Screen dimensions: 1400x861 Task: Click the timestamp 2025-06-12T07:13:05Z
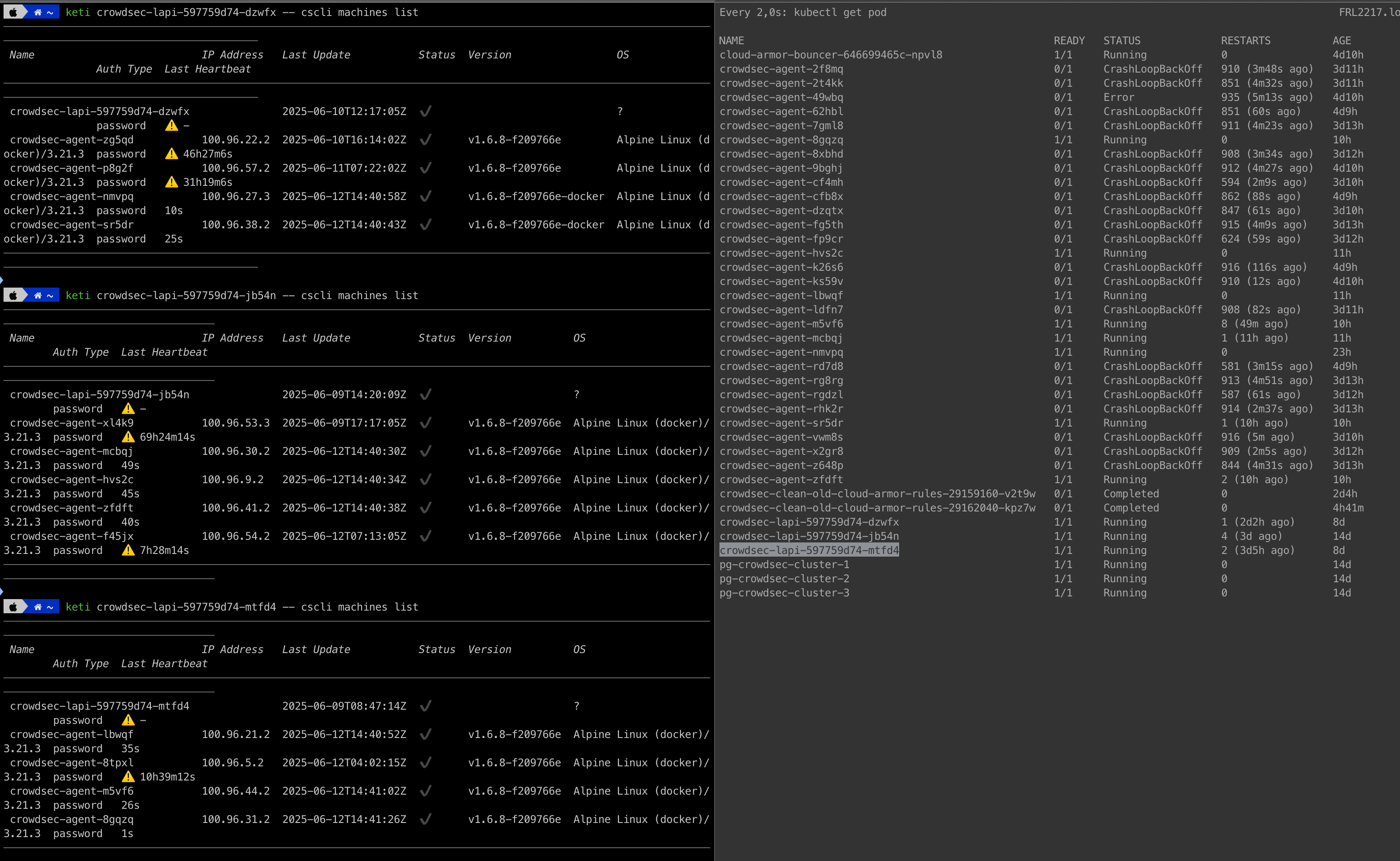point(344,536)
